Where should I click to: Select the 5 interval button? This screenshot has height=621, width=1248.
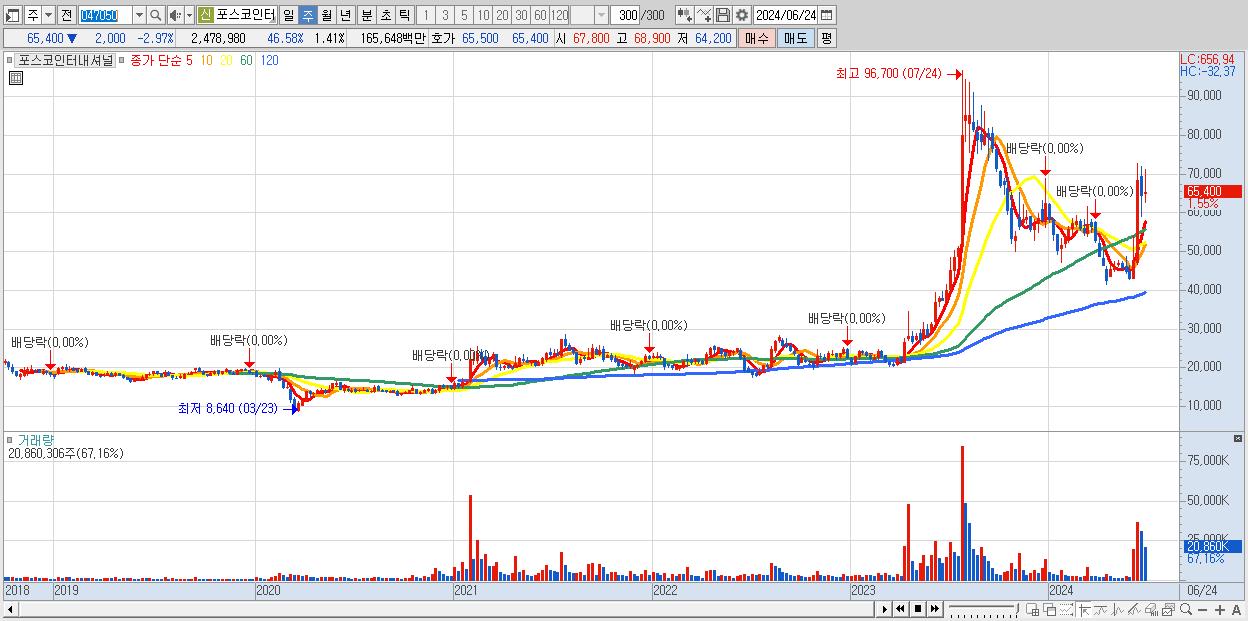click(x=464, y=15)
